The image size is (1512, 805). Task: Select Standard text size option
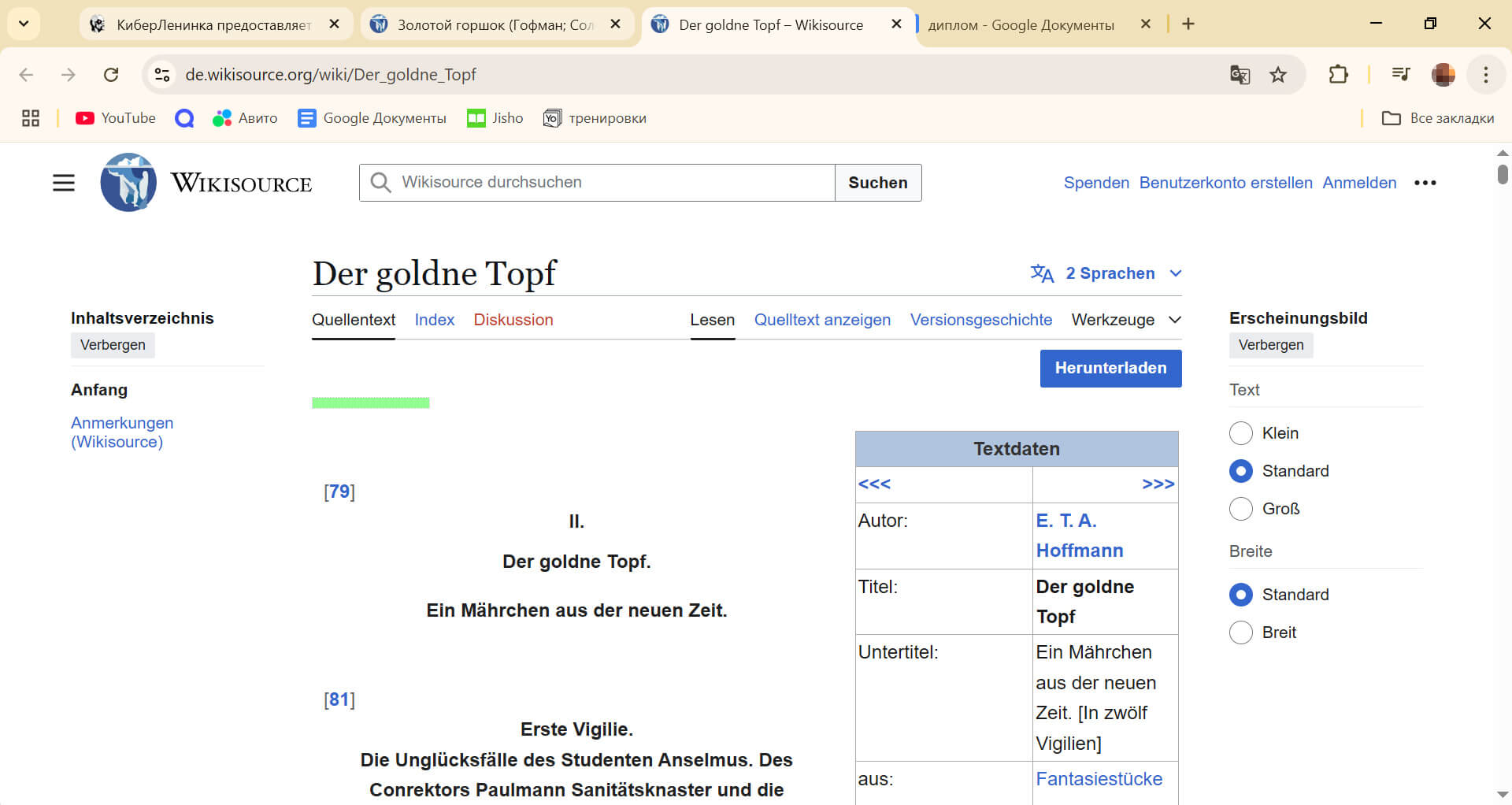1241,471
